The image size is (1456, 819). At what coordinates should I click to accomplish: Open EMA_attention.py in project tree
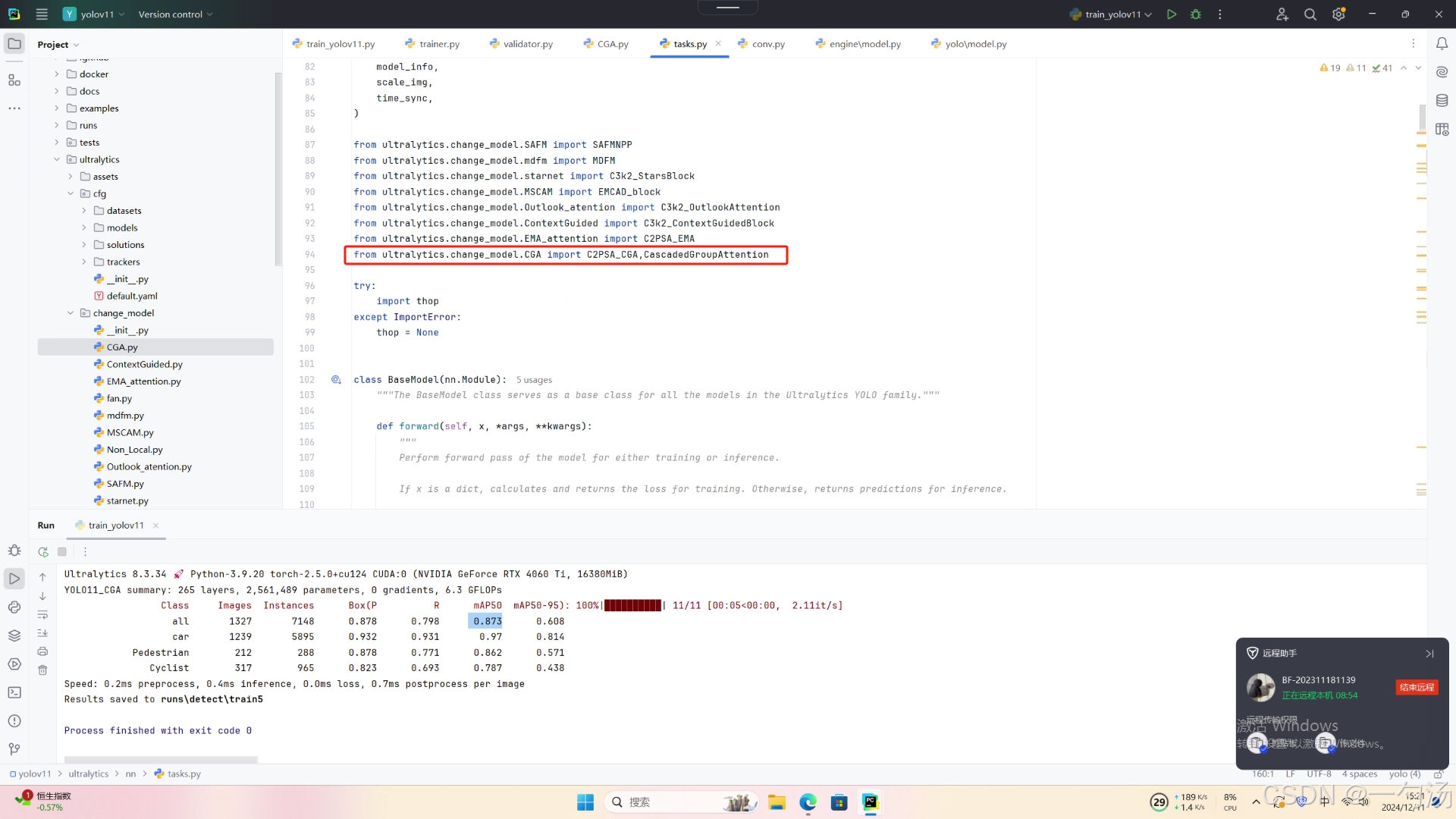[143, 381]
